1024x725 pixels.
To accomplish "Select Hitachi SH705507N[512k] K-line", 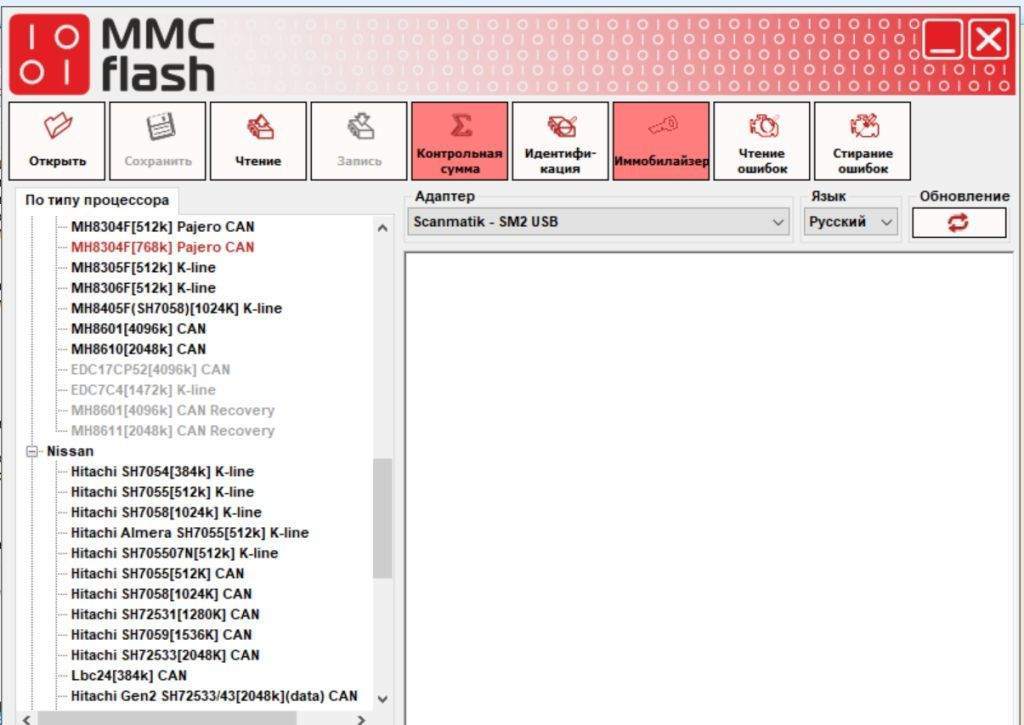I will tap(174, 553).
